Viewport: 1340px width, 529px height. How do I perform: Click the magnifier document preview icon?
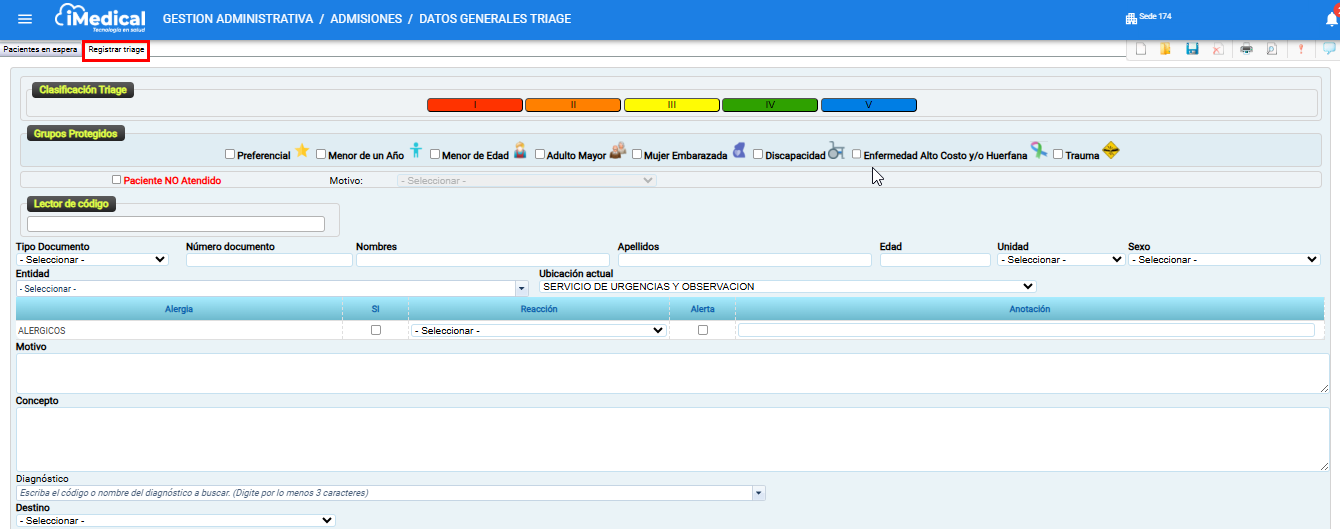pyautogui.click(x=1271, y=49)
